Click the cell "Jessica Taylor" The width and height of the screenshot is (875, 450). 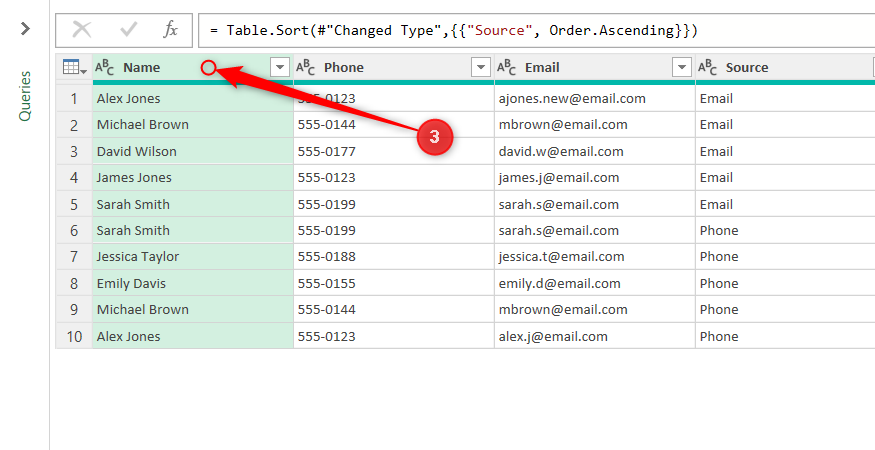(x=193, y=257)
